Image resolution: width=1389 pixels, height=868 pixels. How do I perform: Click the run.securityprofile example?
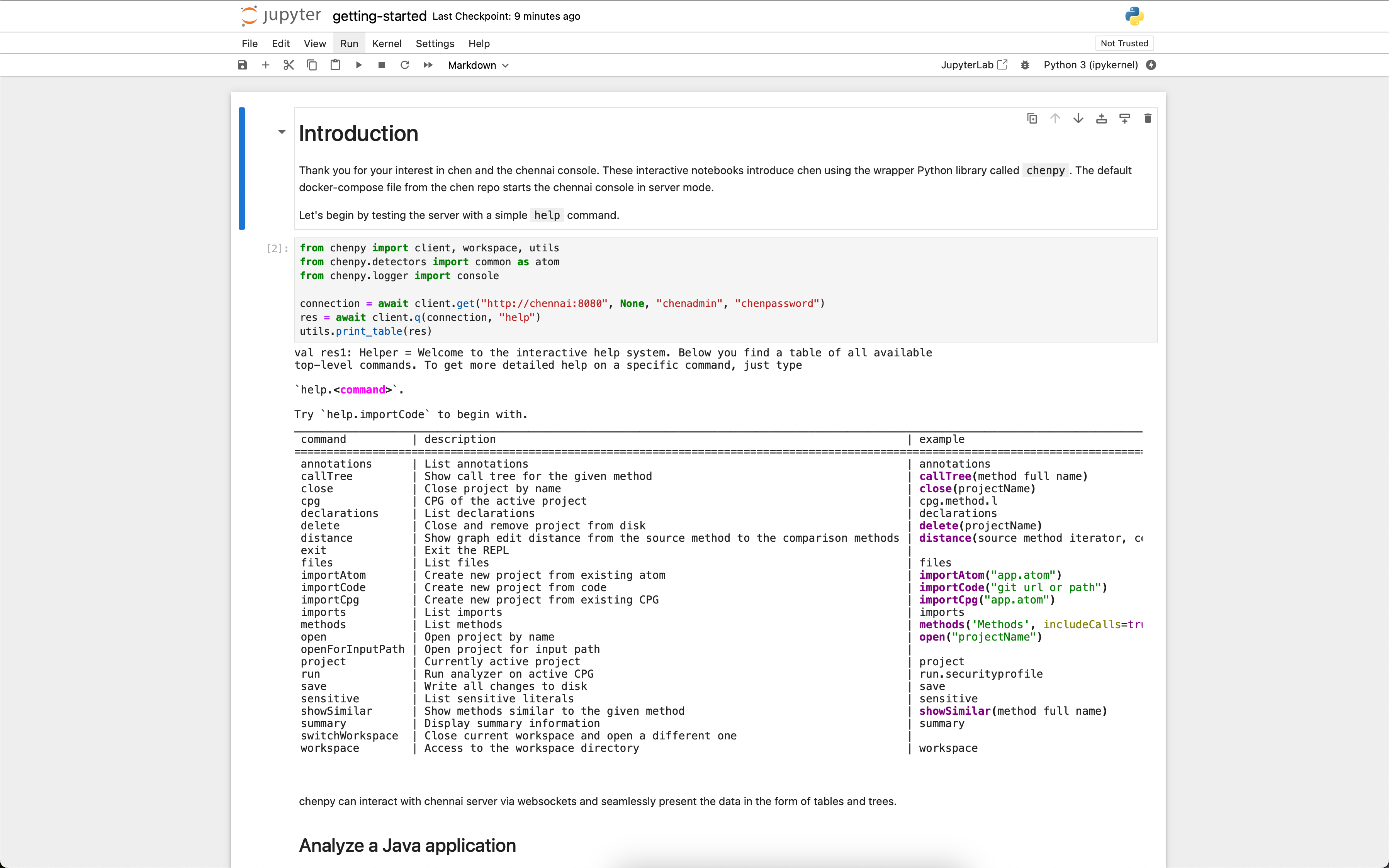click(x=981, y=674)
